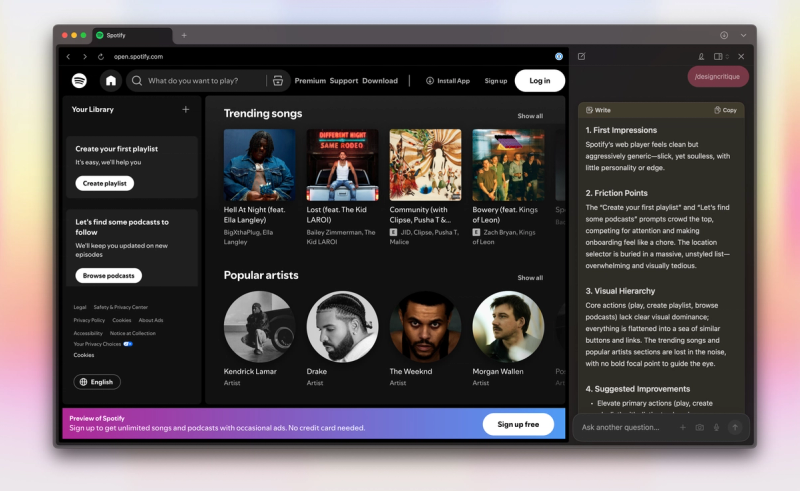Click 'BigXthaPlug, Ella Langley' artist text
Image resolution: width=800 pixels, height=491 pixels.
click(248, 237)
